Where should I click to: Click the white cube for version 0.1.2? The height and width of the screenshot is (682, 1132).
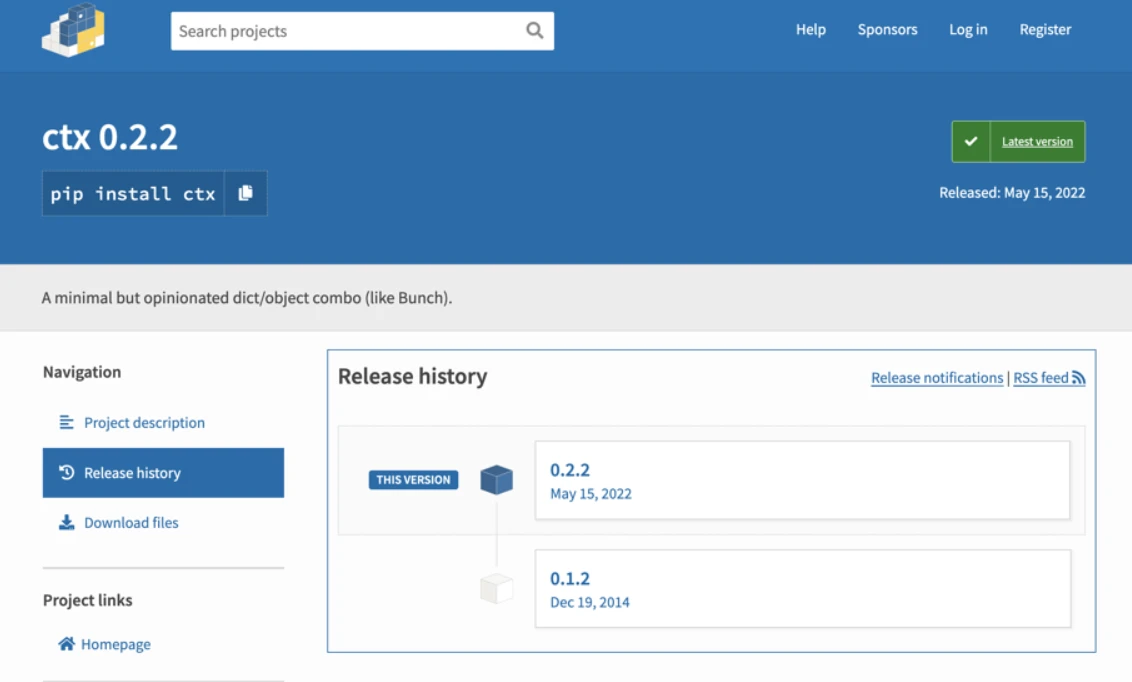[496, 589]
